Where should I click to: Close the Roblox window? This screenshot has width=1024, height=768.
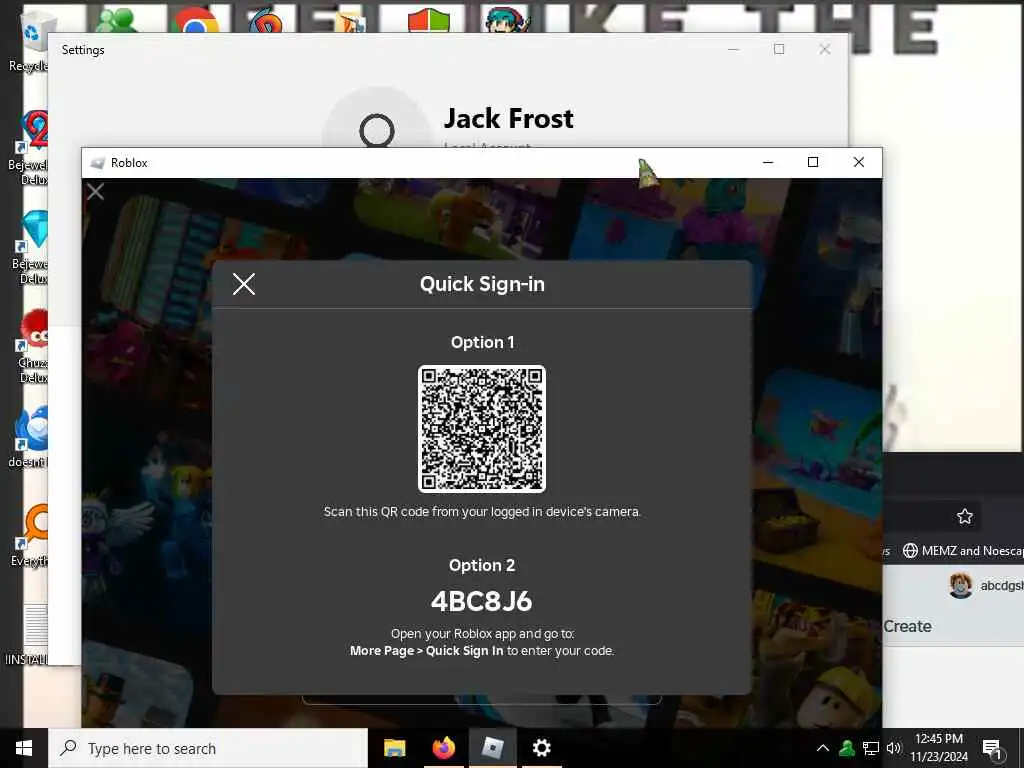[859, 162]
